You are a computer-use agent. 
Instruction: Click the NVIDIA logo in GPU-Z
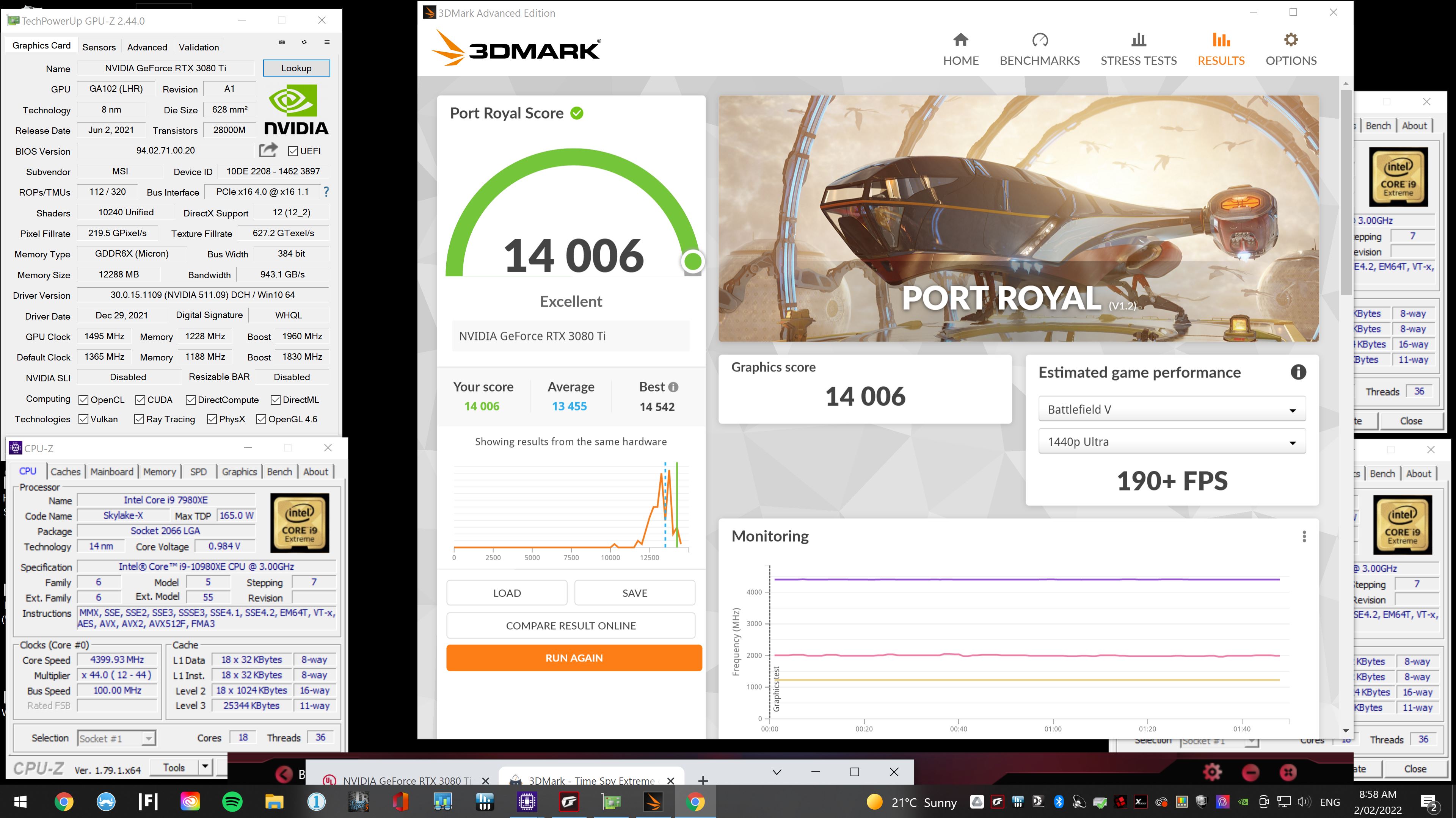point(296,110)
